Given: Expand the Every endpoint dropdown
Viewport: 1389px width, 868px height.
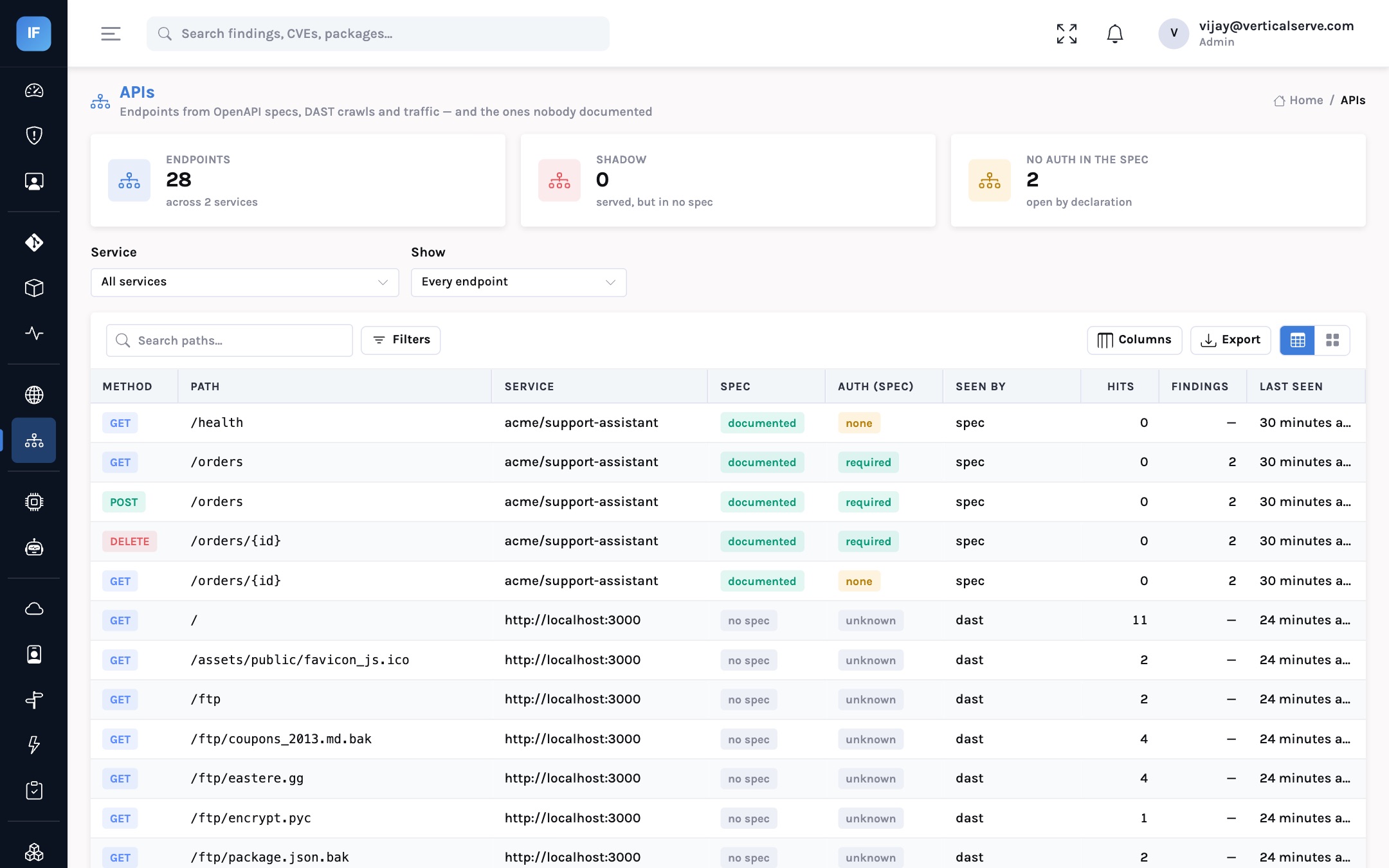Looking at the screenshot, I should point(519,282).
